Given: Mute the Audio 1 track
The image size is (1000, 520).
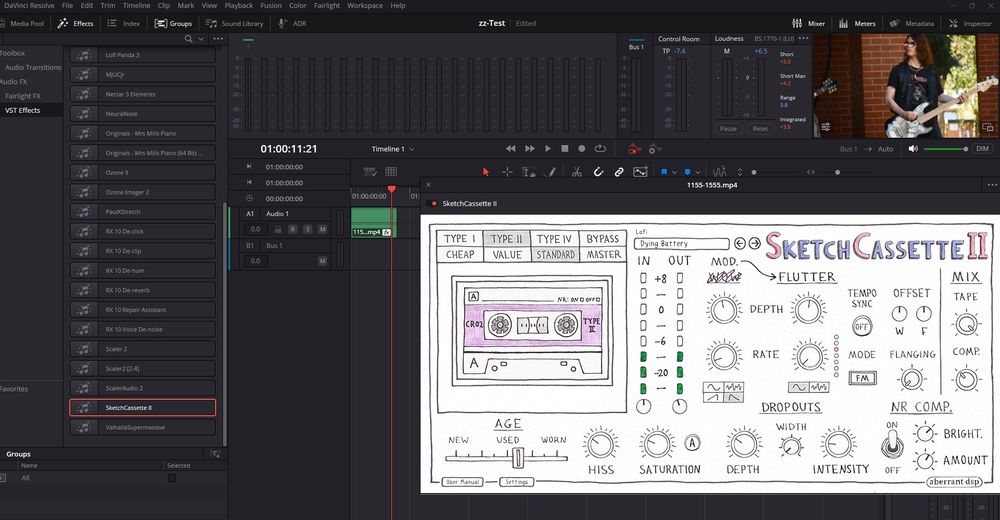Looking at the screenshot, I should click(322, 229).
